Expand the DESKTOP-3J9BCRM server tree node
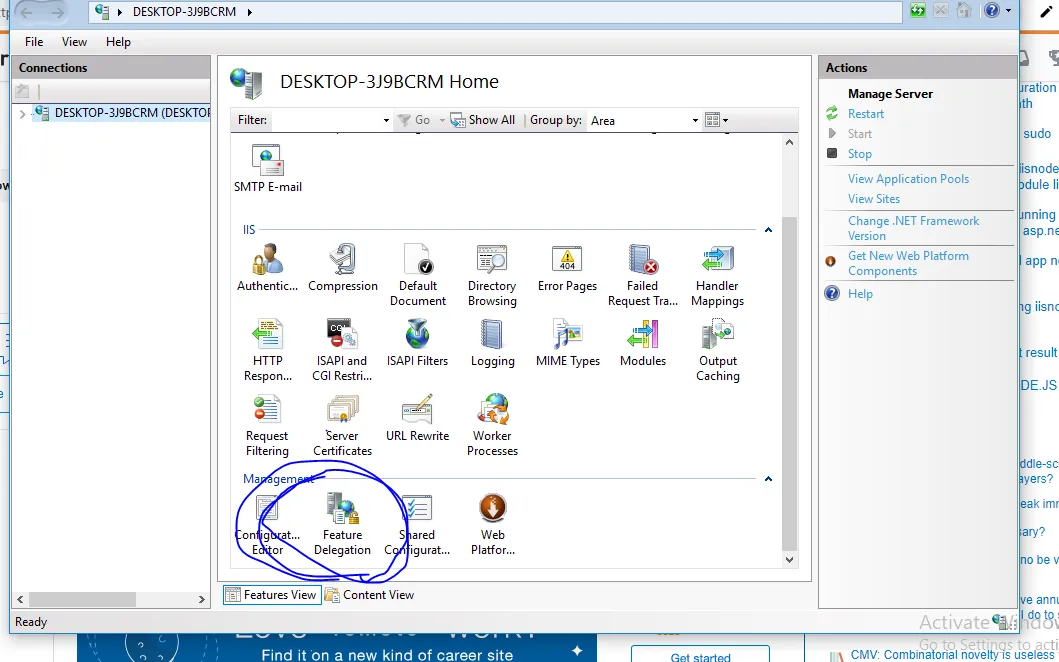This screenshot has height=662, width=1059. click(22, 113)
